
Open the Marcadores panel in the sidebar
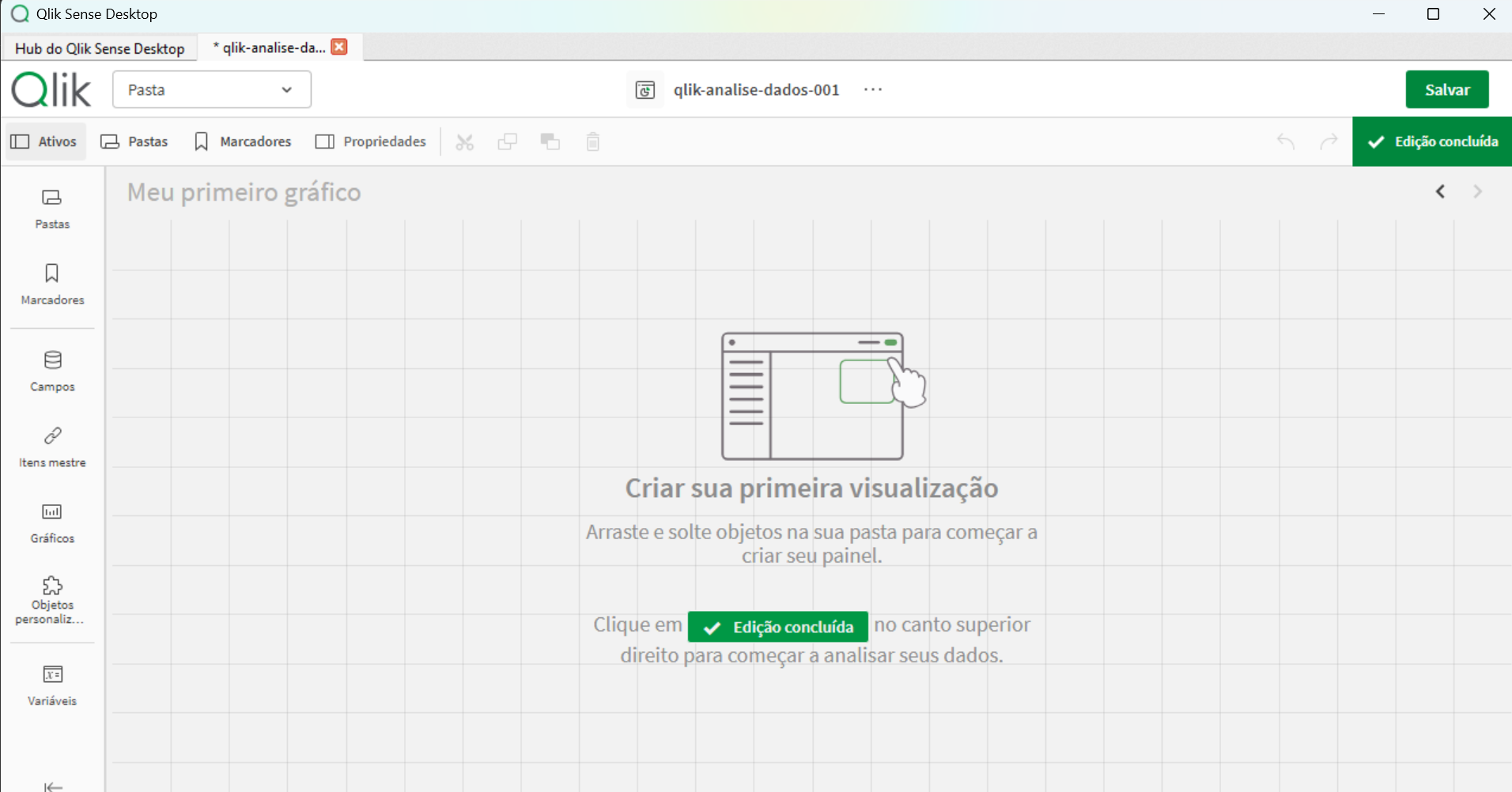[x=52, y=285]
